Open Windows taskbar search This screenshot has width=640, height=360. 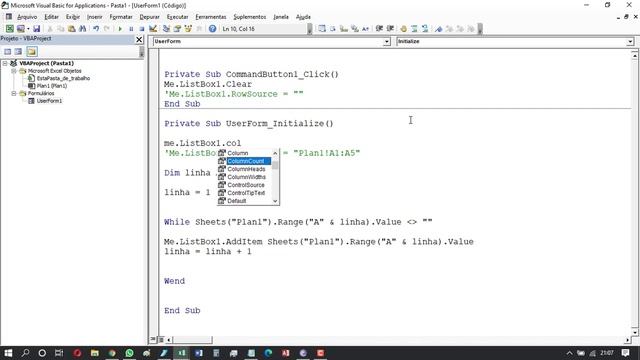pyautogui.click(x=25, y=353)
